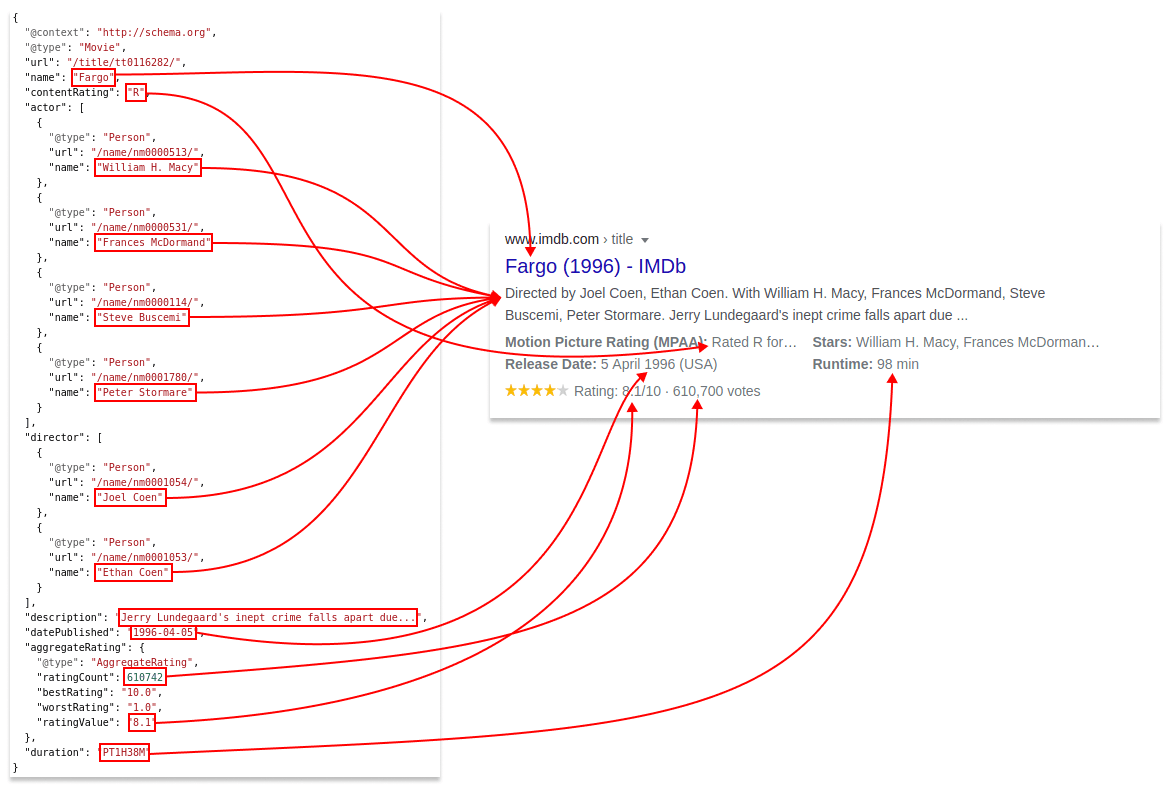Open the dropdown arrow next to www.imdb.com title
The width and height of the screenshot is (1170, 787).
pos(645,240)
